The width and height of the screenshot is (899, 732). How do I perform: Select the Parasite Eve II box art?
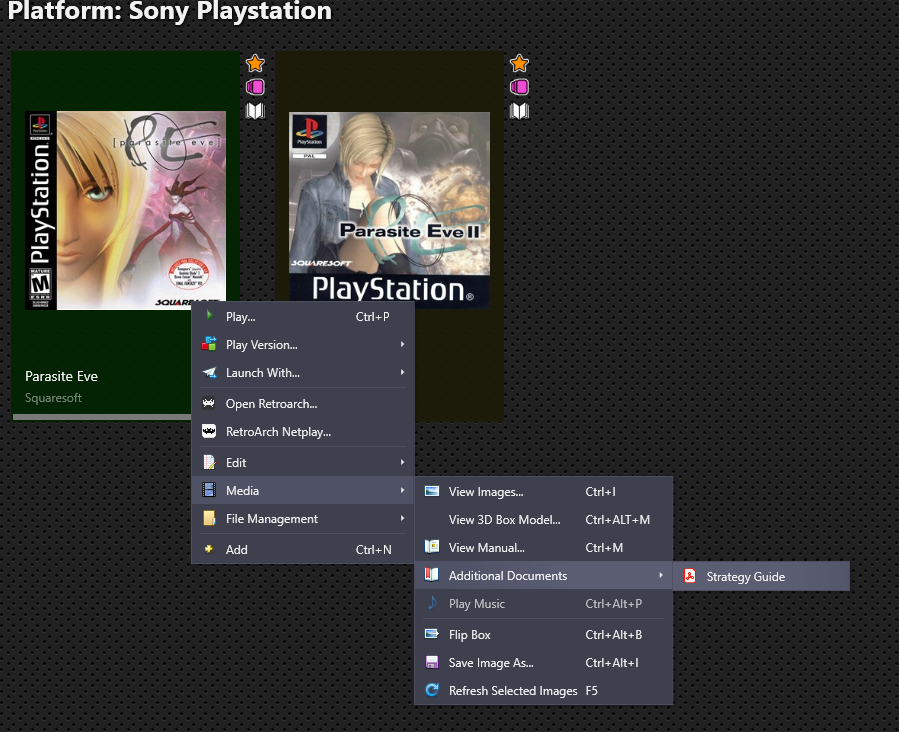pos(389,210)
